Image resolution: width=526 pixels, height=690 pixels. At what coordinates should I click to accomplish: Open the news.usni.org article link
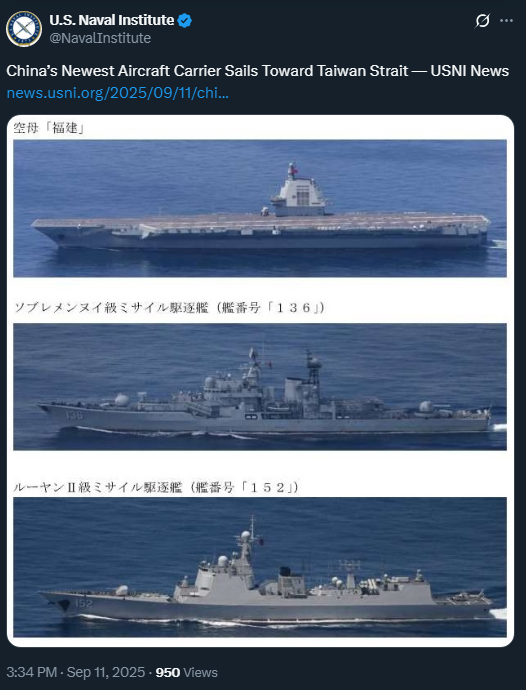tap(118, 93)
